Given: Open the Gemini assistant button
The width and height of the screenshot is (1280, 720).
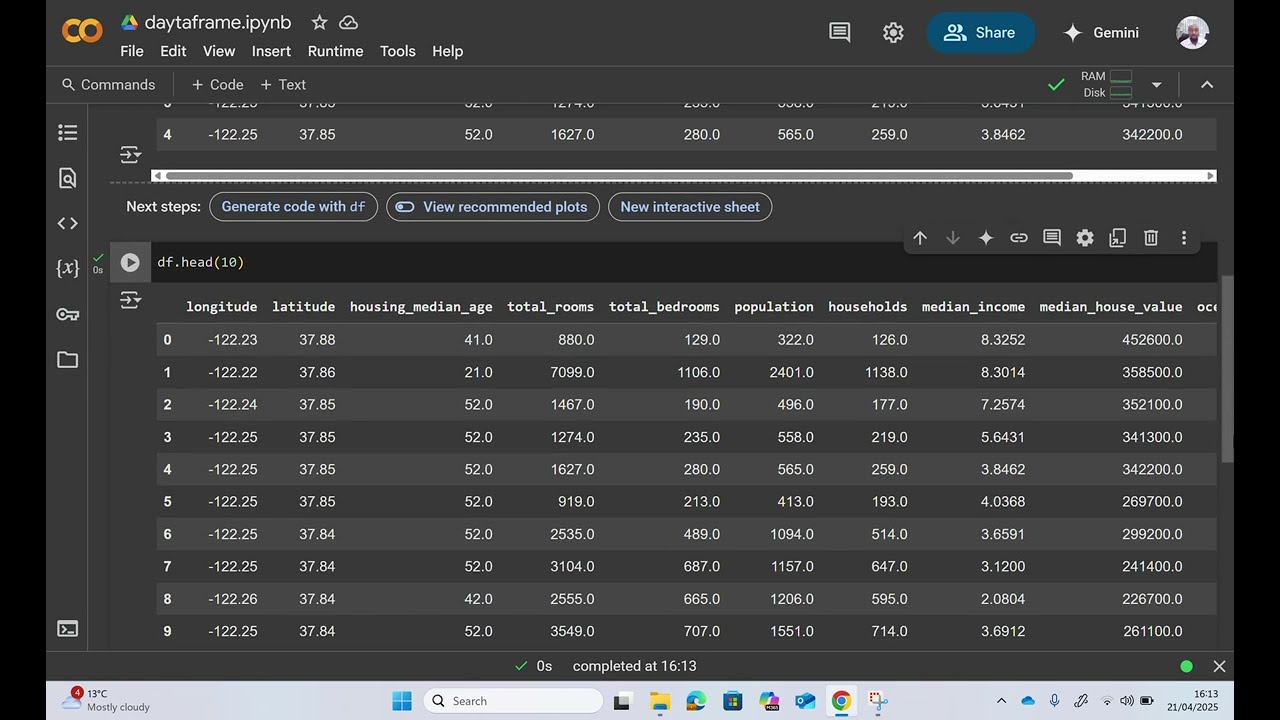Looking at the screenshot, I should tap(1101, 33).
